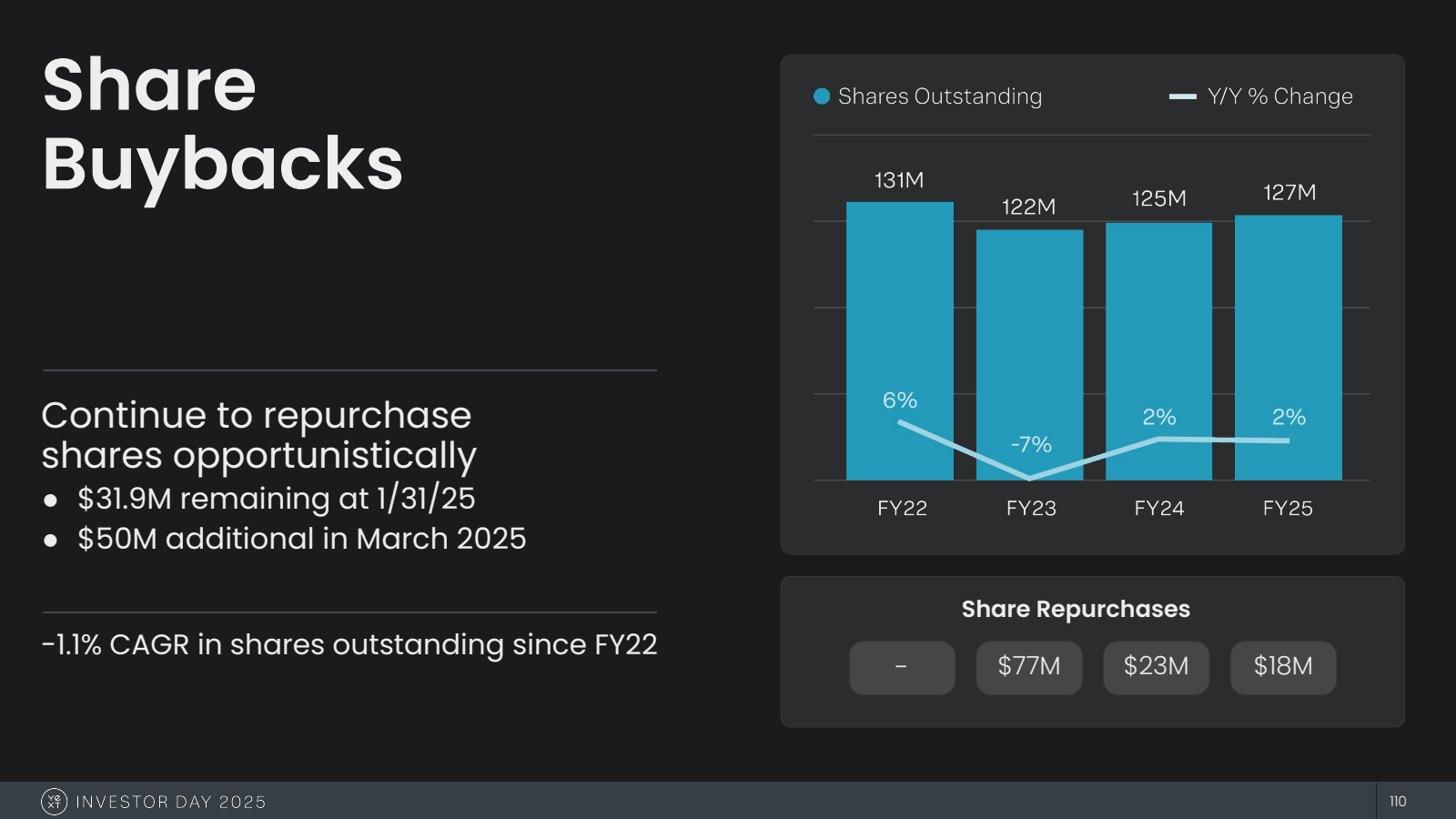The height and width of the screenshot is (819, 1456).
Task: Click the Yext logo icon in footer
Action: point(54,802)
